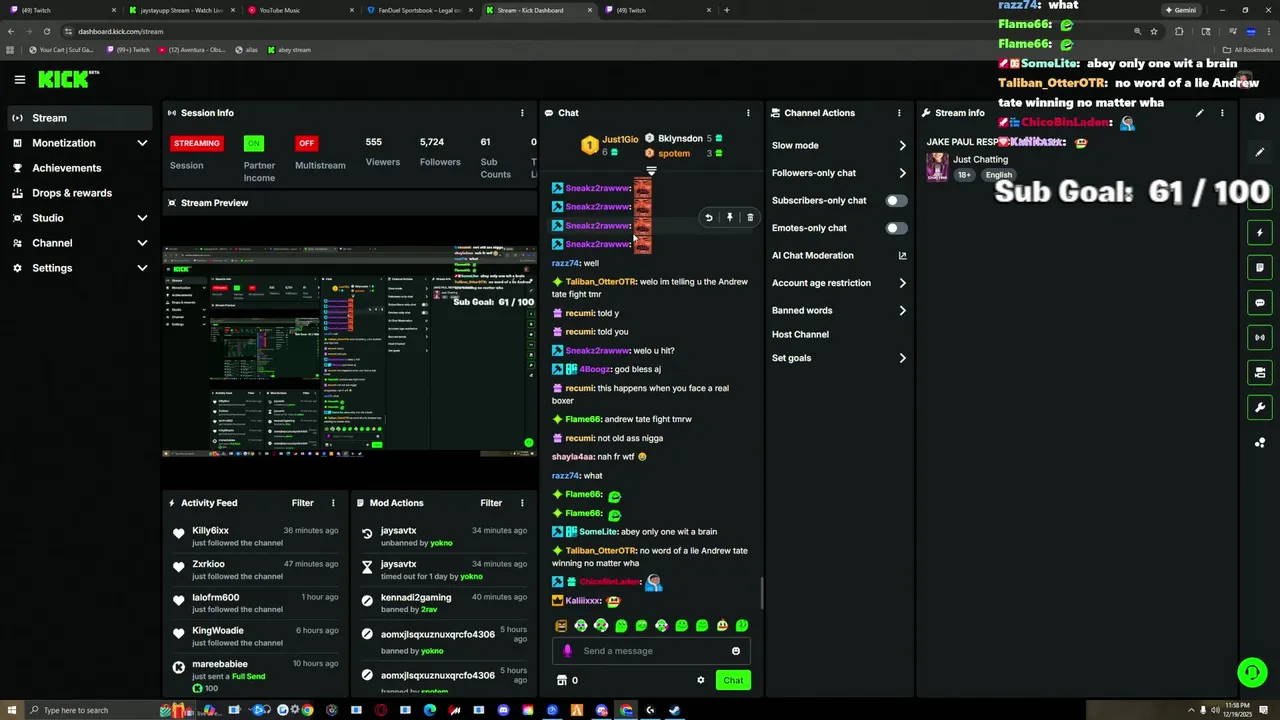The width and height of the screenshot is (1280, 720).
Task: Expand the Studio sidebar section
Action: pos(142,218)
